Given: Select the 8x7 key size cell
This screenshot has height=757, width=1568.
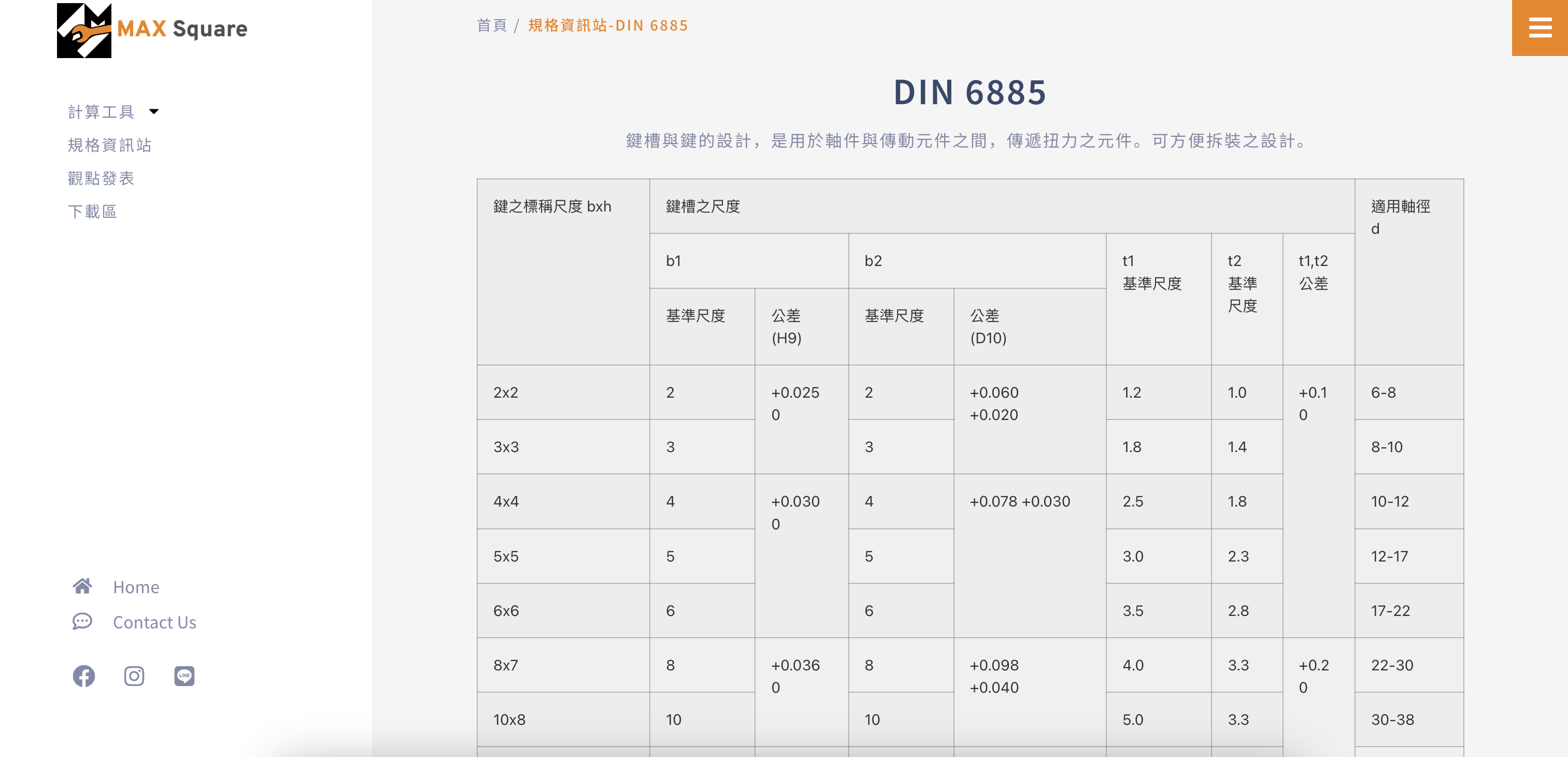Looking at the screenshot, I should click(x=563, y=664).
